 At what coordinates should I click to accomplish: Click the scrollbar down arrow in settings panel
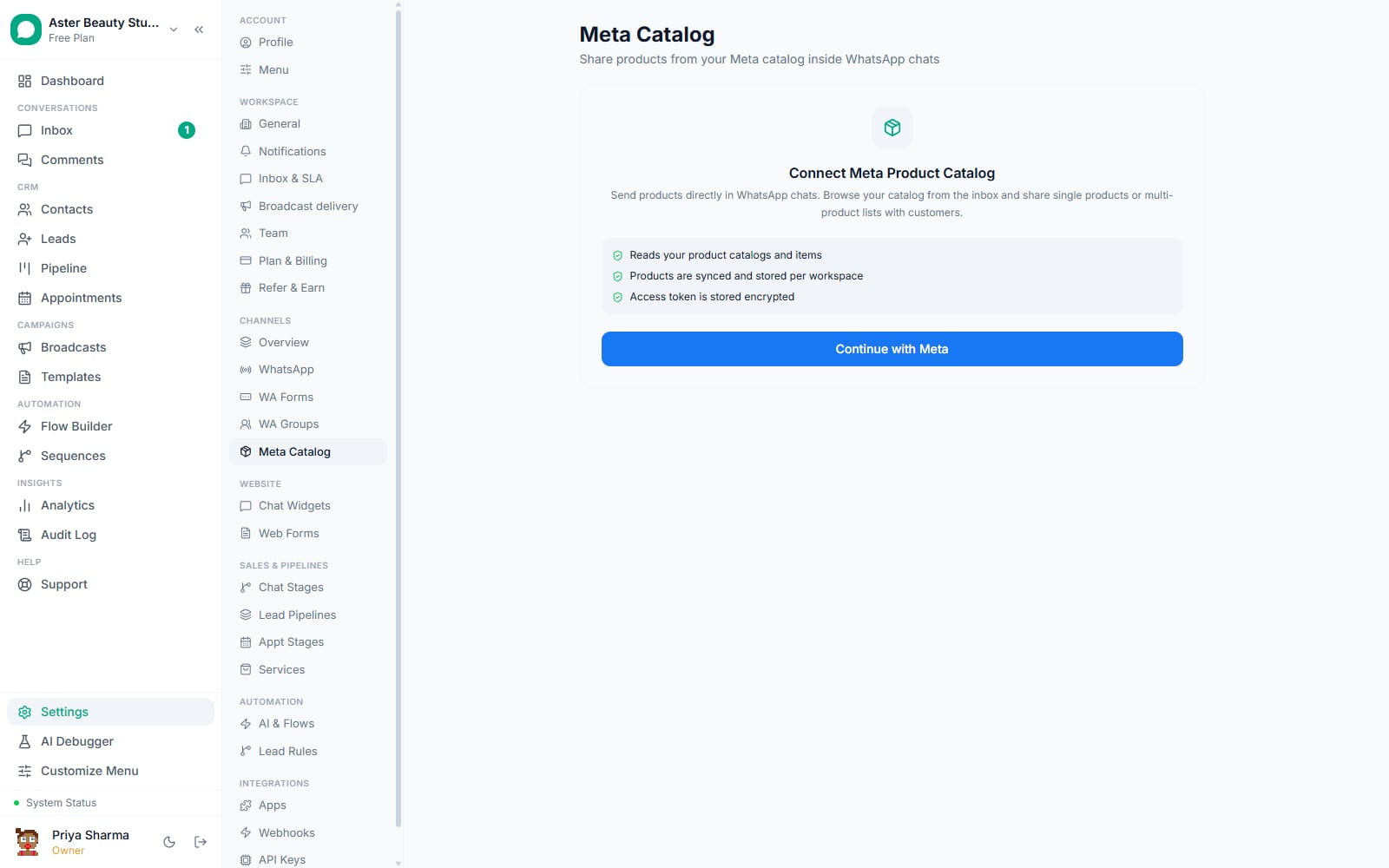(398, 863)
